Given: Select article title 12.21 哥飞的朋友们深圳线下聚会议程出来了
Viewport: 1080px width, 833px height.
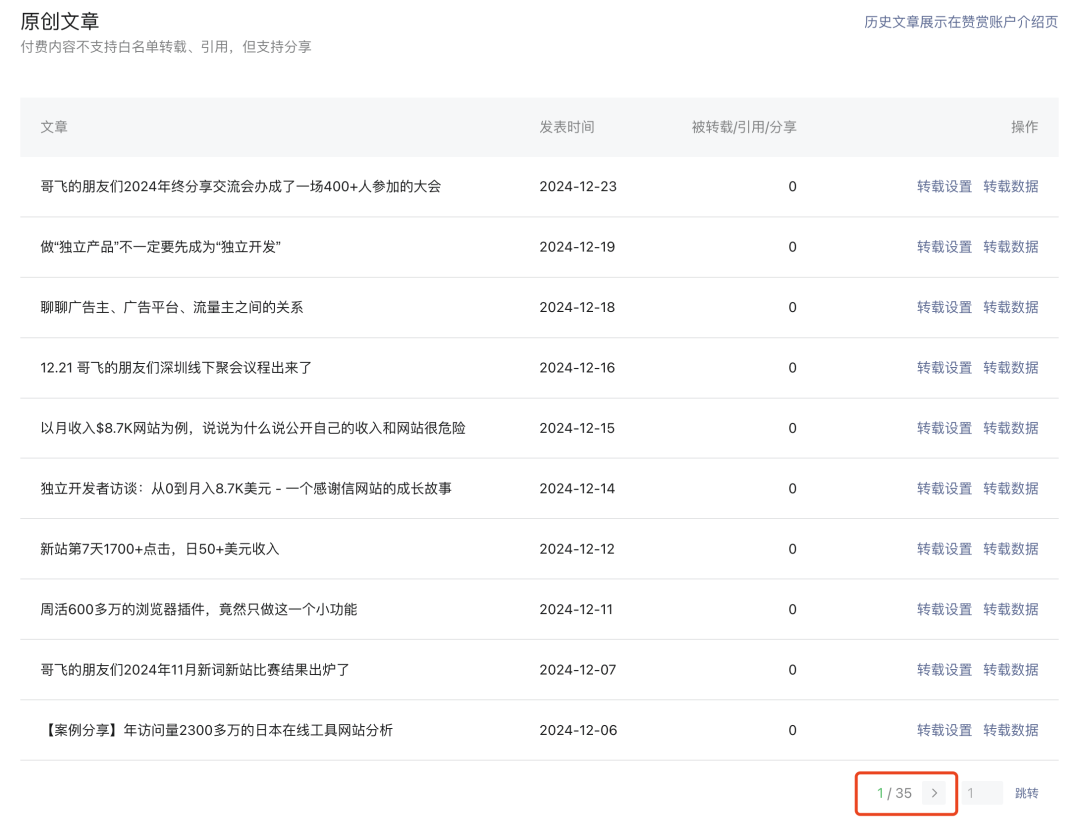Looking at the screenshot, I should 176,368.
